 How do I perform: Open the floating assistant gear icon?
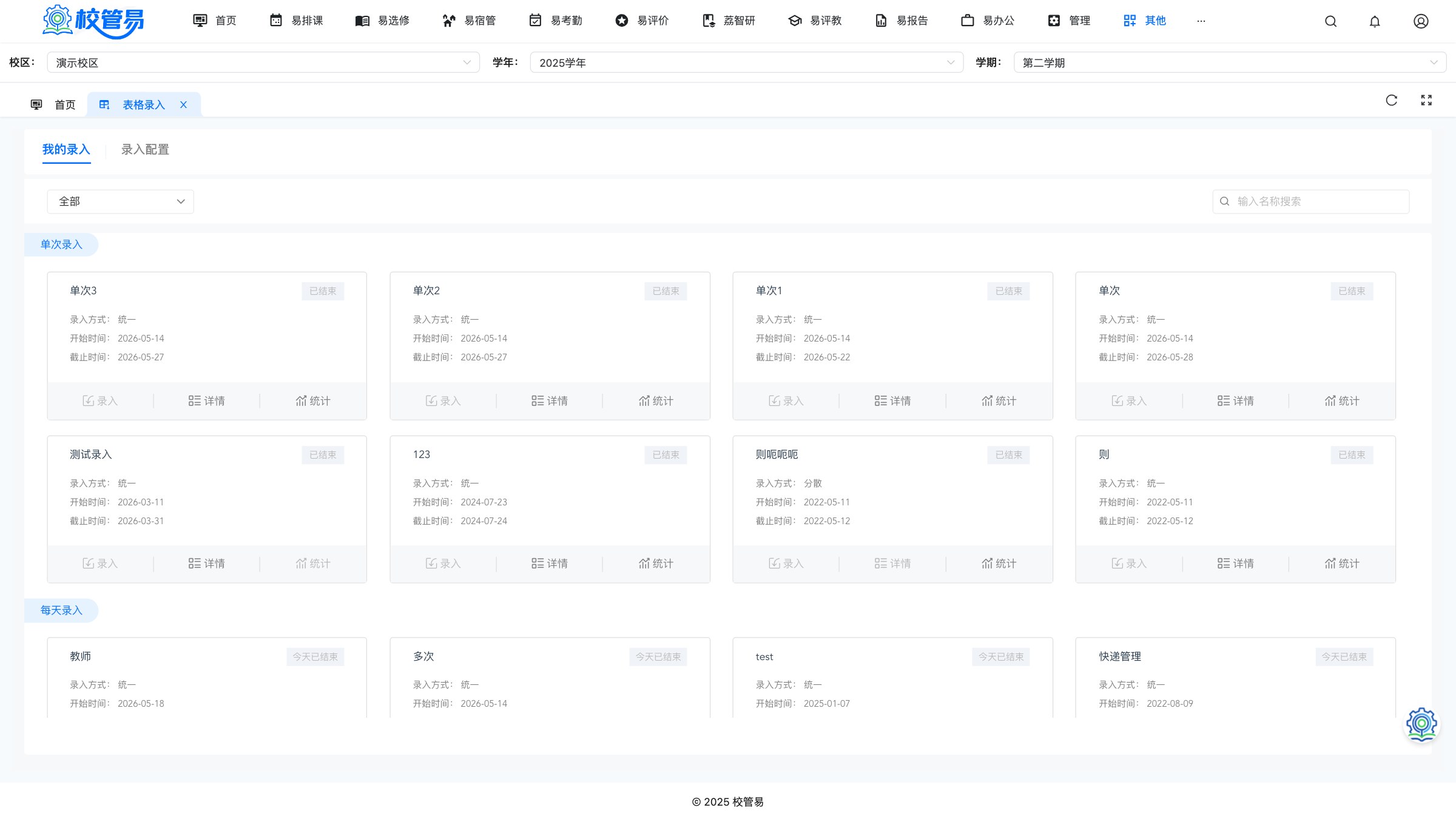pos(1421,724)
